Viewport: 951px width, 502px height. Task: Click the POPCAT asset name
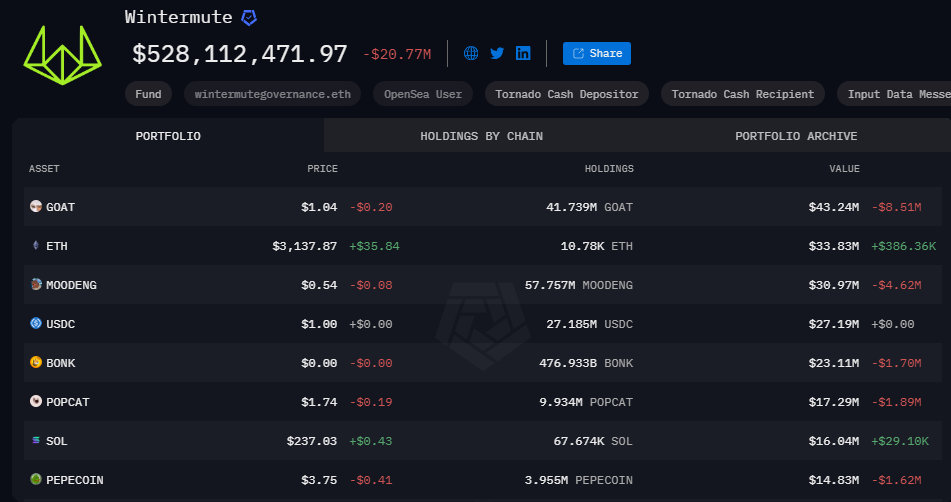coord(68,402)
